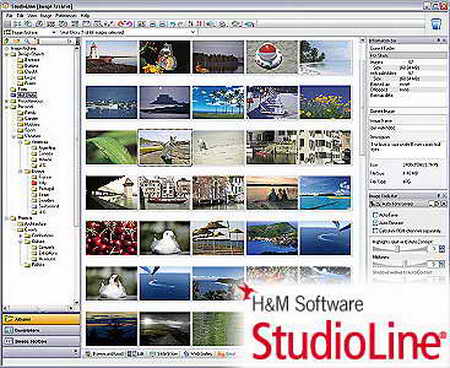This screenshot has width=450, height=368.
Task: Toggle the second Image Toolbox checkbox
Action: click(375, 222)
